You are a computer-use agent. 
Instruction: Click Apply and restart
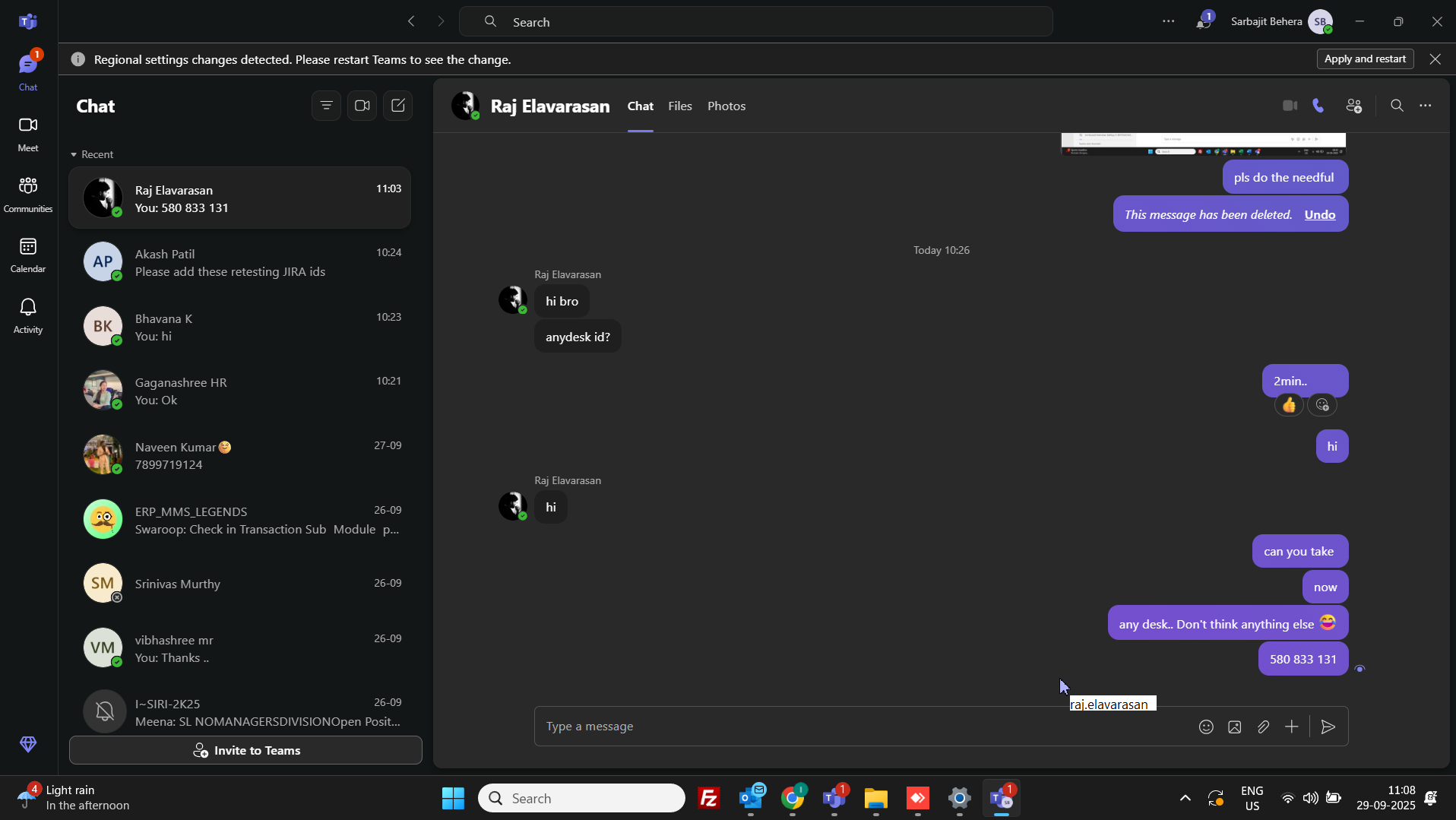(1366, 59)
